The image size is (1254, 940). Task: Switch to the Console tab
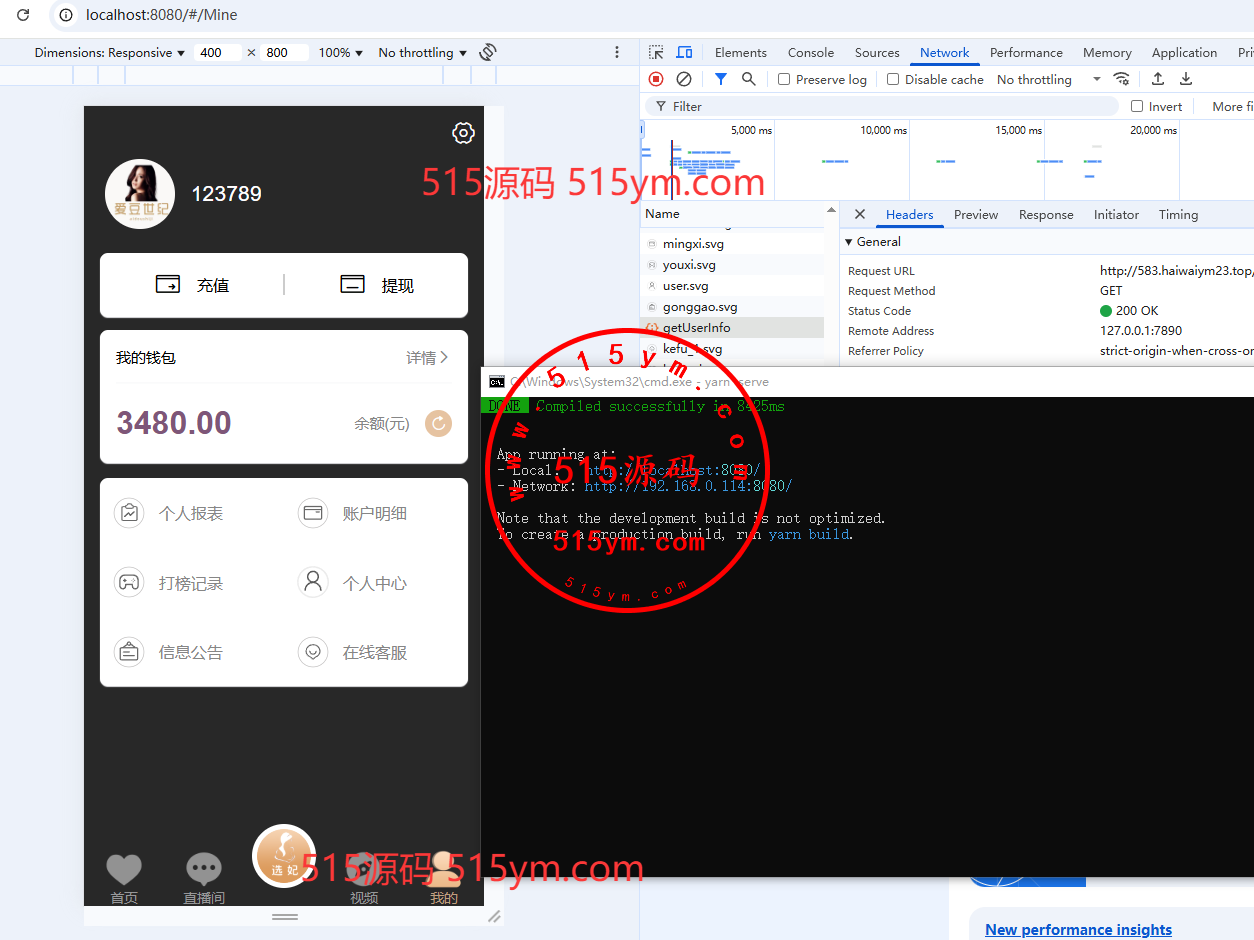pyautogui.click(x=810, y=53)
